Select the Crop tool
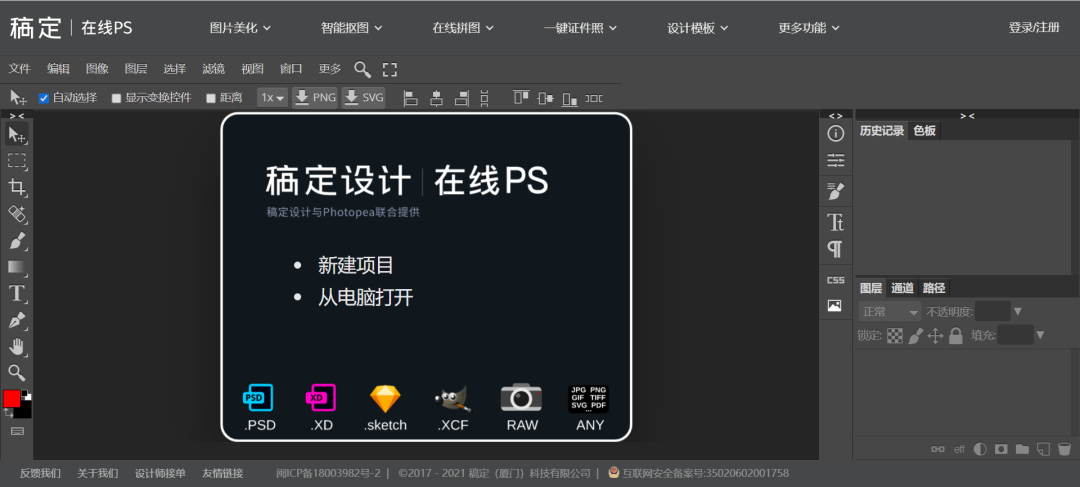Screen dimensions: 1080x487 coord(17,187)
